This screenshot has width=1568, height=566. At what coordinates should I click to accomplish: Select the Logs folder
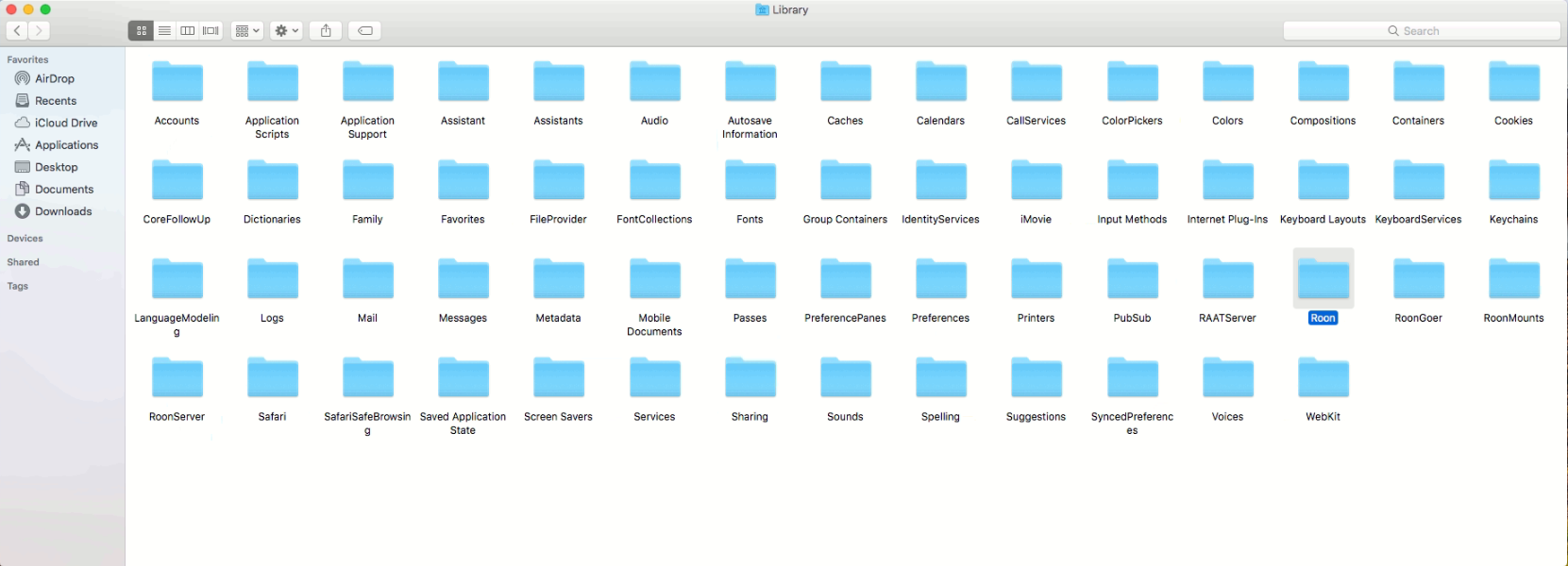[273, 279]
